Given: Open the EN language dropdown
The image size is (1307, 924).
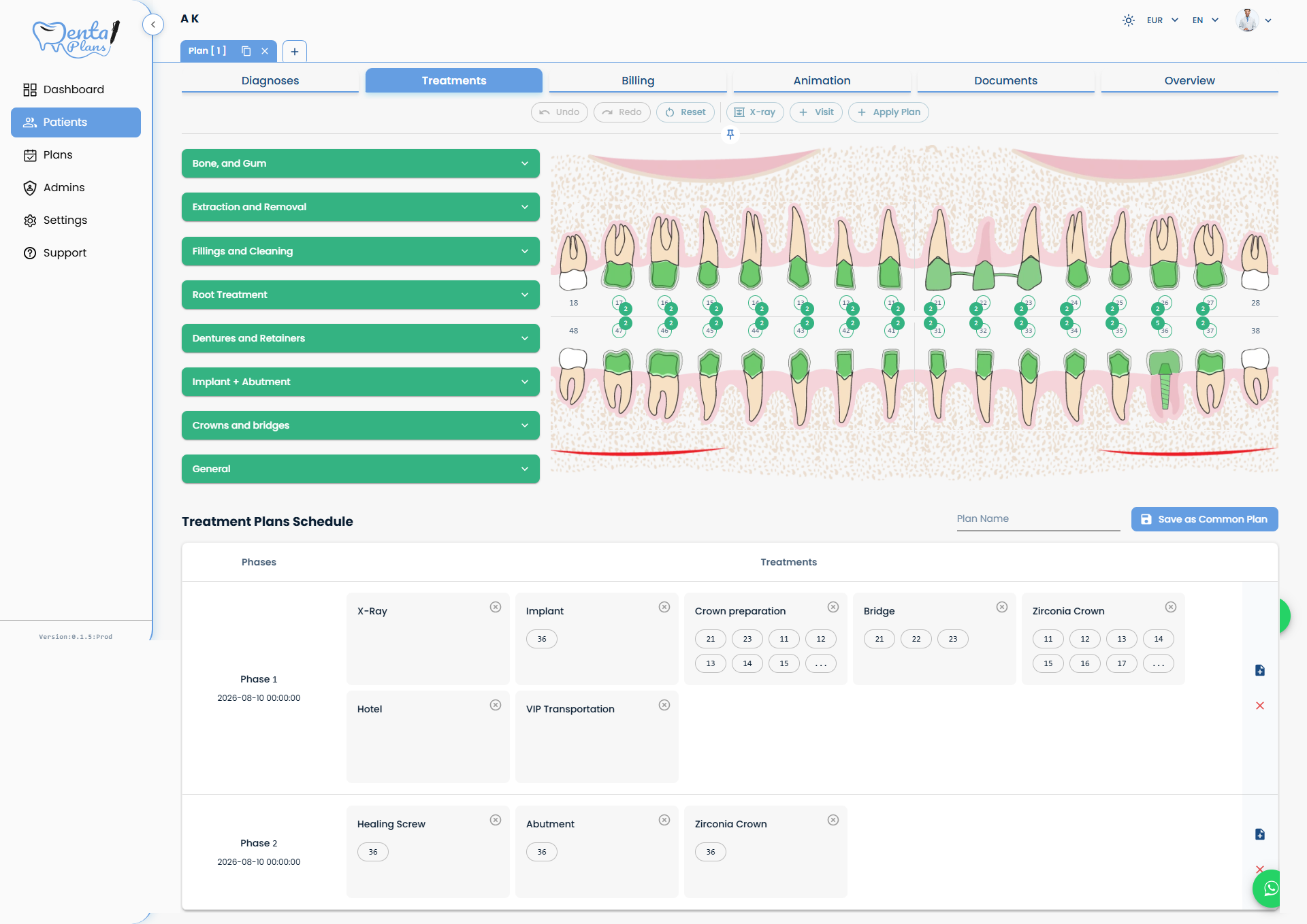Looking at the screenshot, I should coord(1206,20).
